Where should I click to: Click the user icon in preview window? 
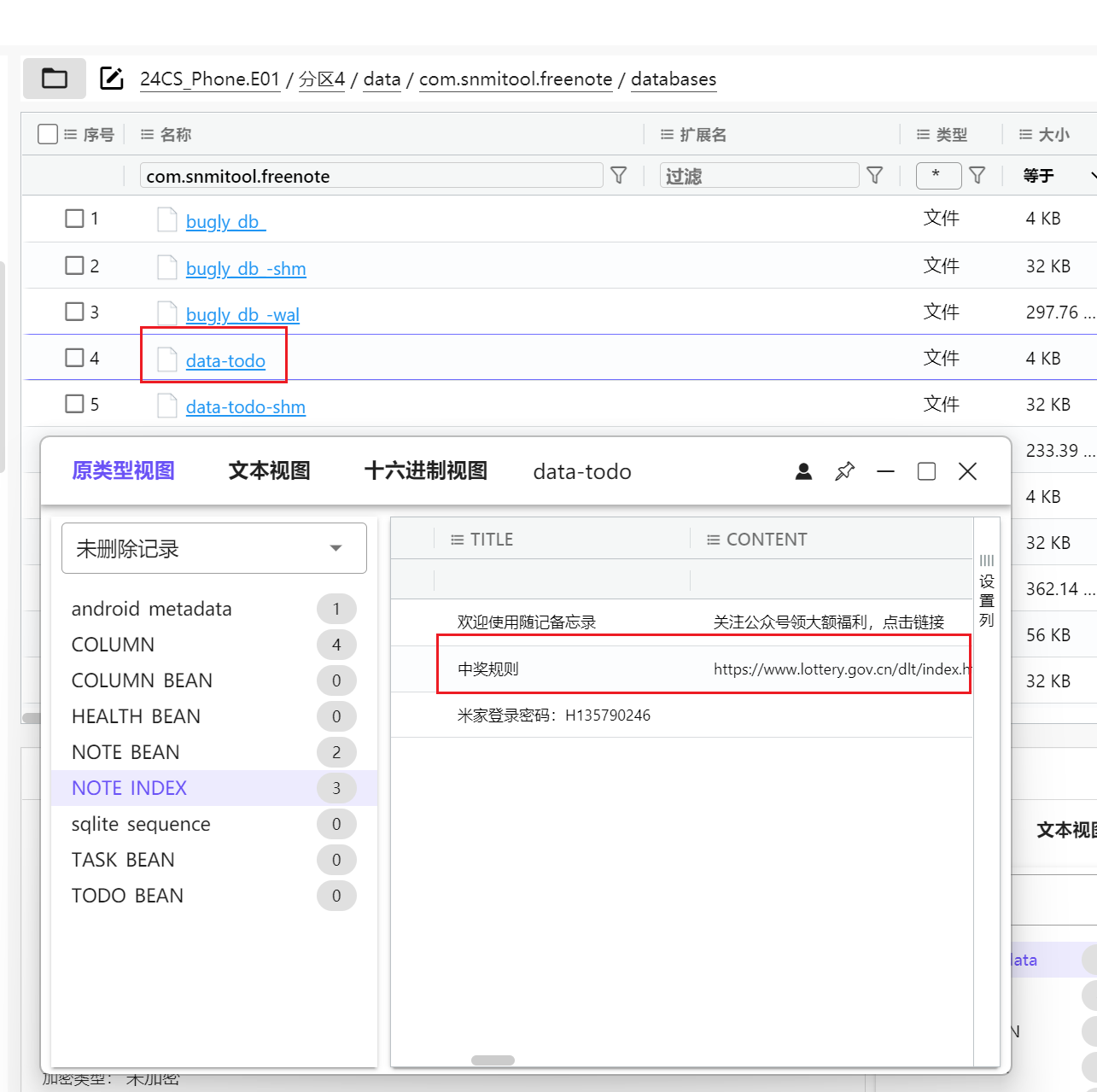(x=803, y=471)
